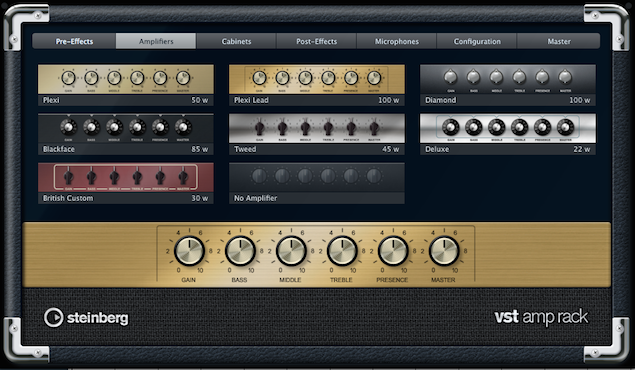The width and height of the screenshot is (635, 370).
Task: Click the TREBLE knob on main amp panel
Action: [x=342, y=251]
